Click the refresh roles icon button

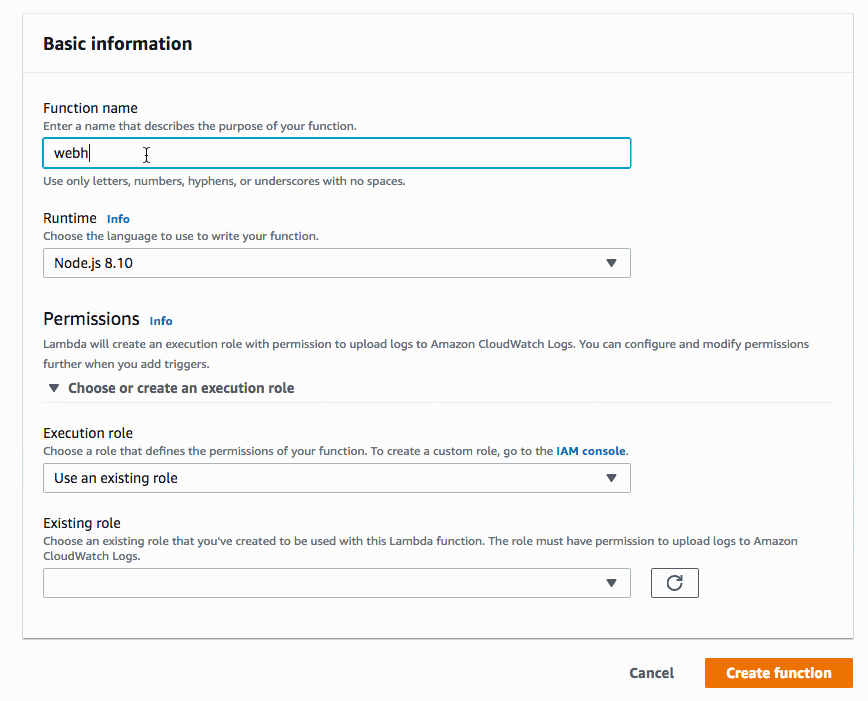pos(674,583)
